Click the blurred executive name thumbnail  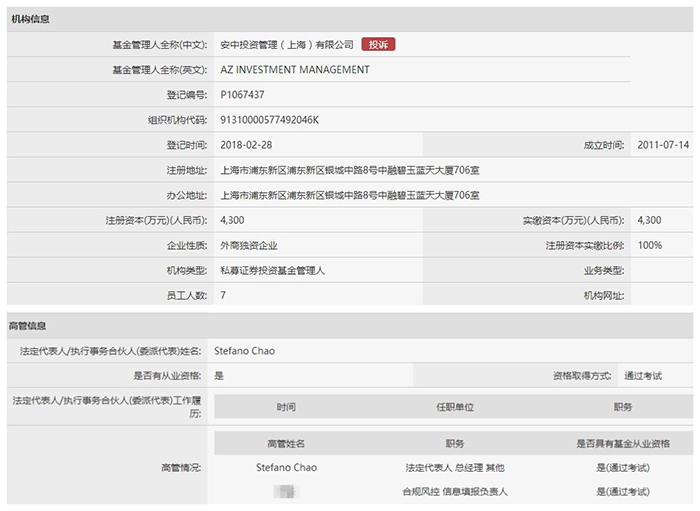pyautogui.click(x=285, y=492)
